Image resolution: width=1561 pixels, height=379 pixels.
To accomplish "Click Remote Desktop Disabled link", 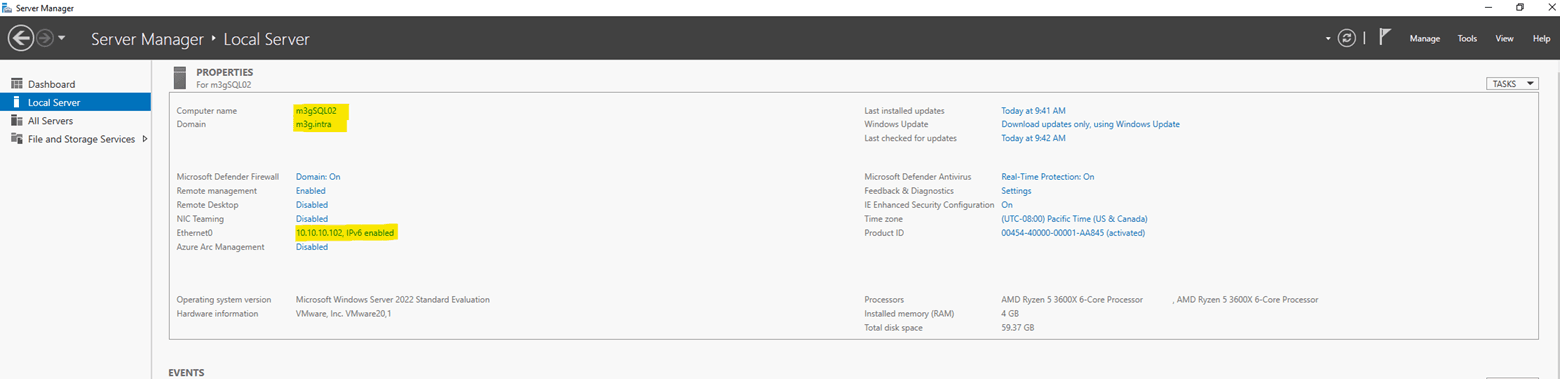I will click(x=311, y=204).
